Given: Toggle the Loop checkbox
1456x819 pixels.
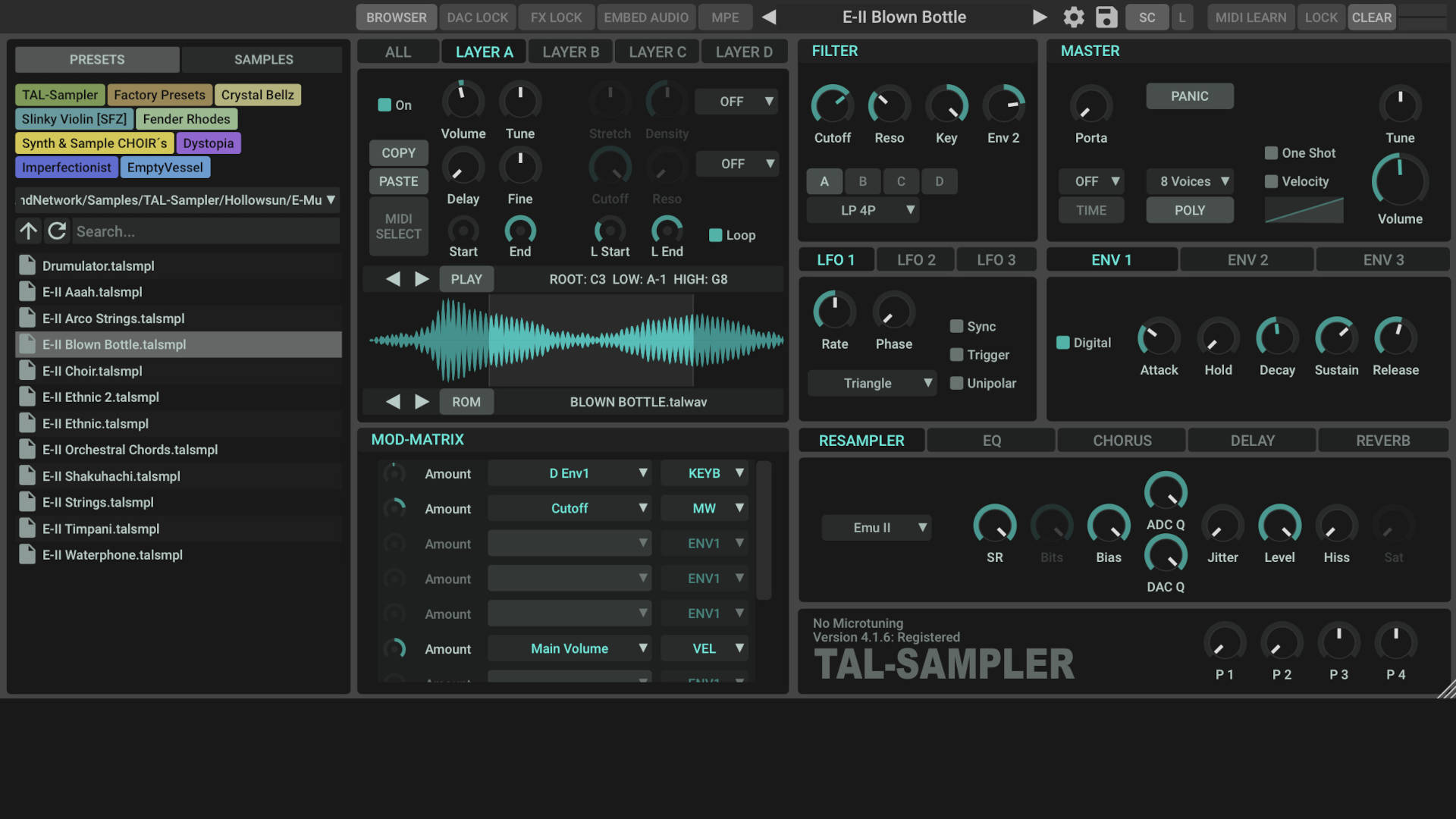Looking at the screenshot, I should click(715, 235).
